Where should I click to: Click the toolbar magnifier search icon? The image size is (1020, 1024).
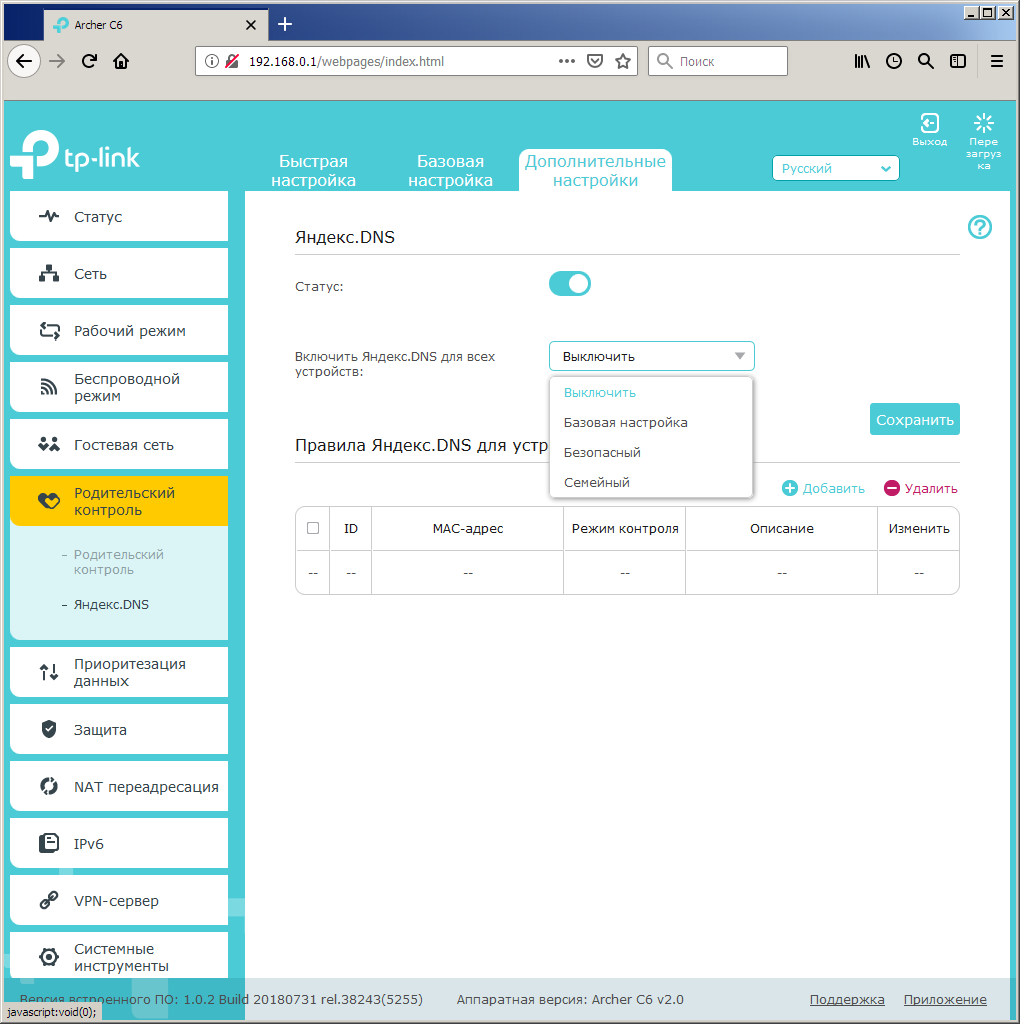click(925, 61)
